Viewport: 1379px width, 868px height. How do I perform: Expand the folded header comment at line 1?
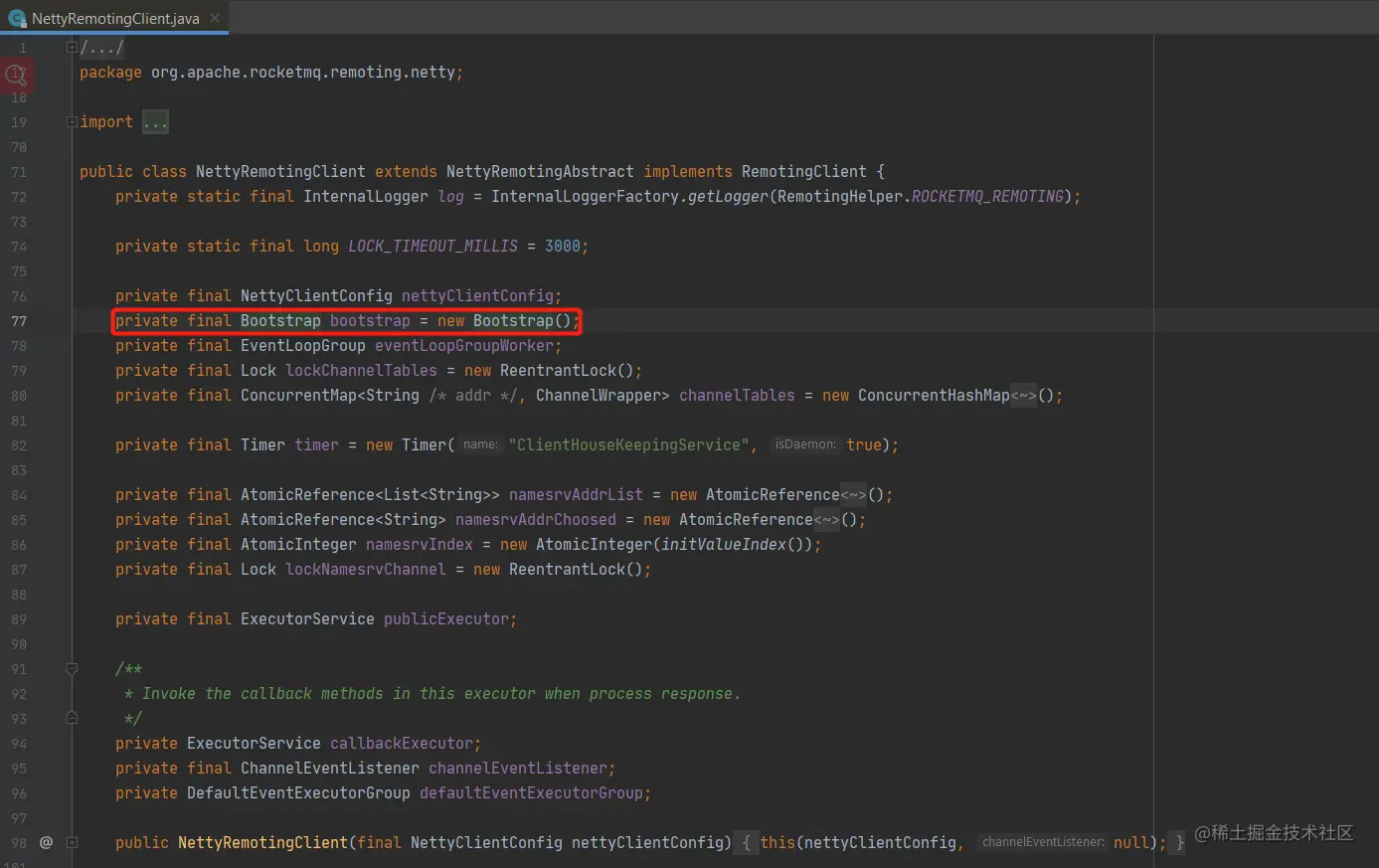72,48
